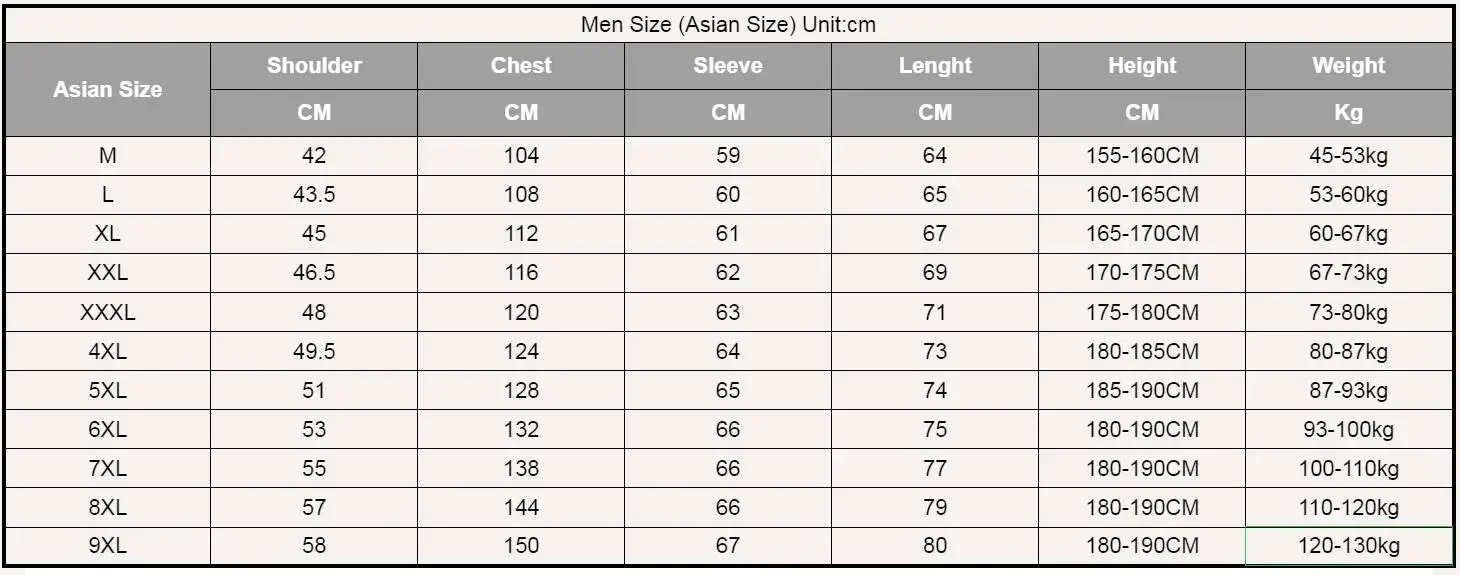Click the Chest column header
The width and height of the screenshot is (1460, 575).
[521, 66]
